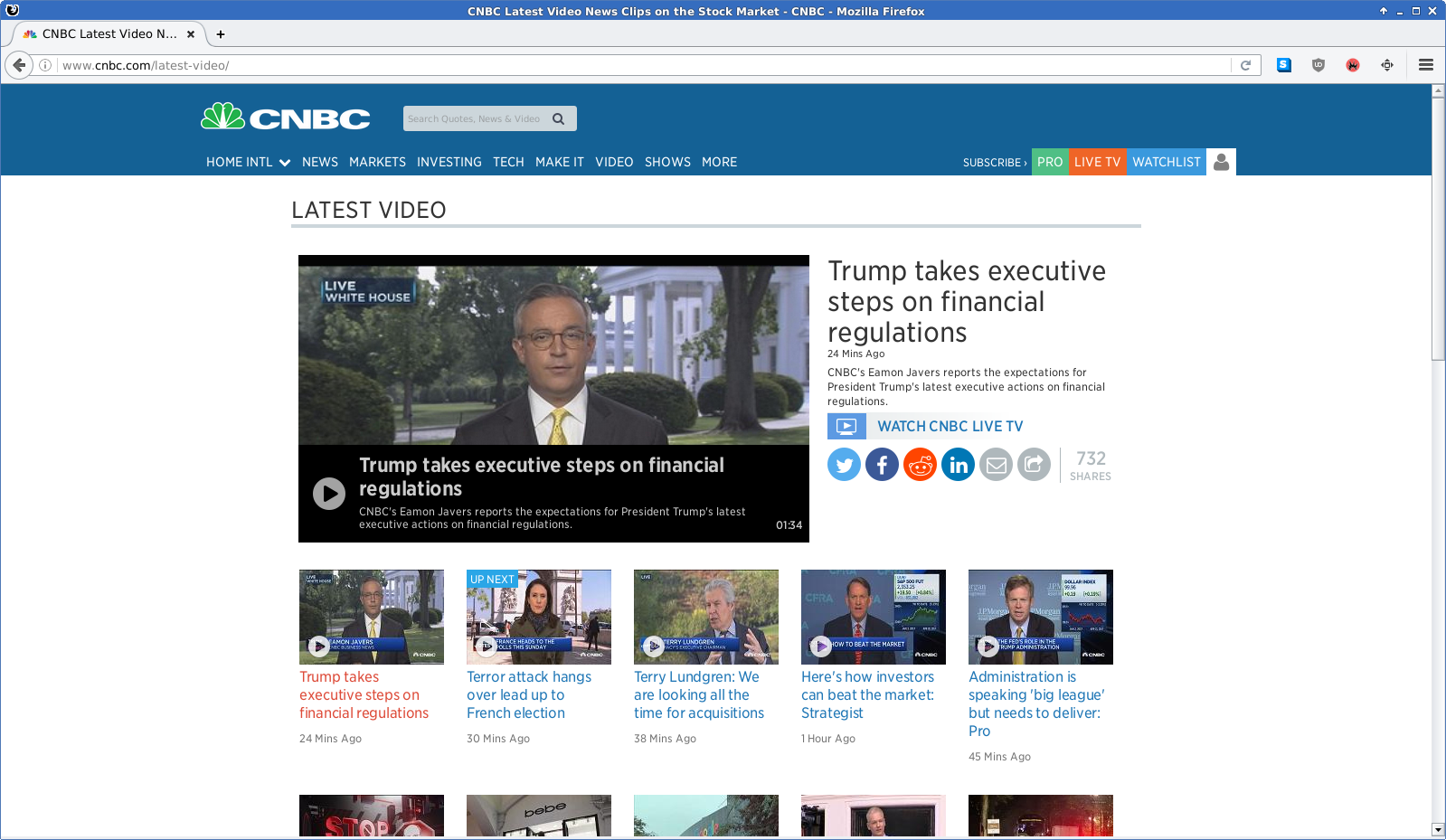Image resolution: width=1446 pixels, height=840 pixels.
Task: Click the scrollbar down arrow
Action: [x=1438, y=830]
